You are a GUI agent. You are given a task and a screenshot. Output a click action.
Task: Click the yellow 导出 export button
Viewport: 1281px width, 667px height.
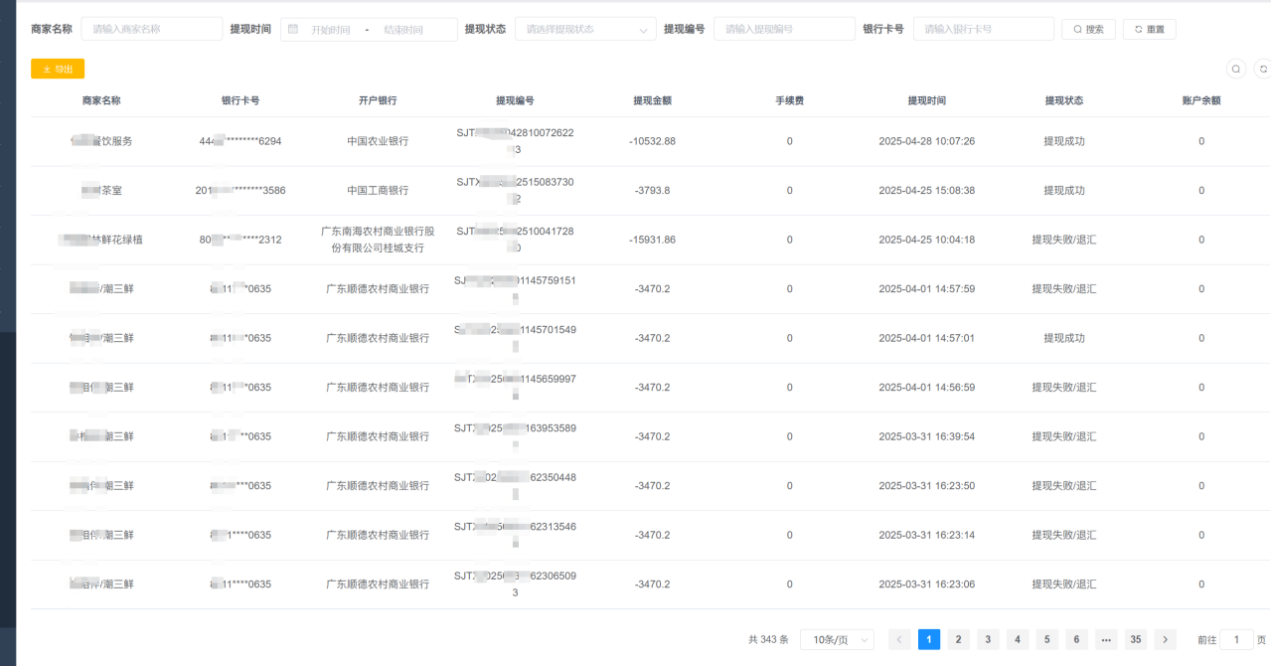click(x=58, y=69)
